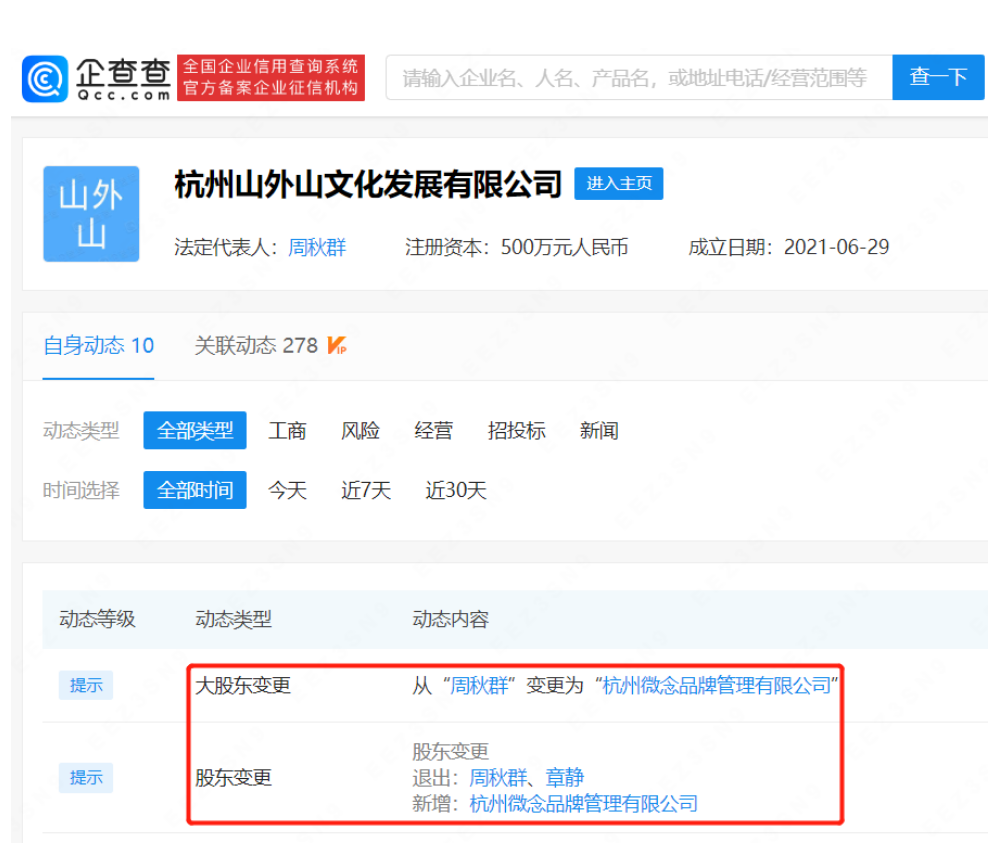
Task: Click 提示 tag in 股东变更 row
Action: pyautogui.click(x=86, y=778)
